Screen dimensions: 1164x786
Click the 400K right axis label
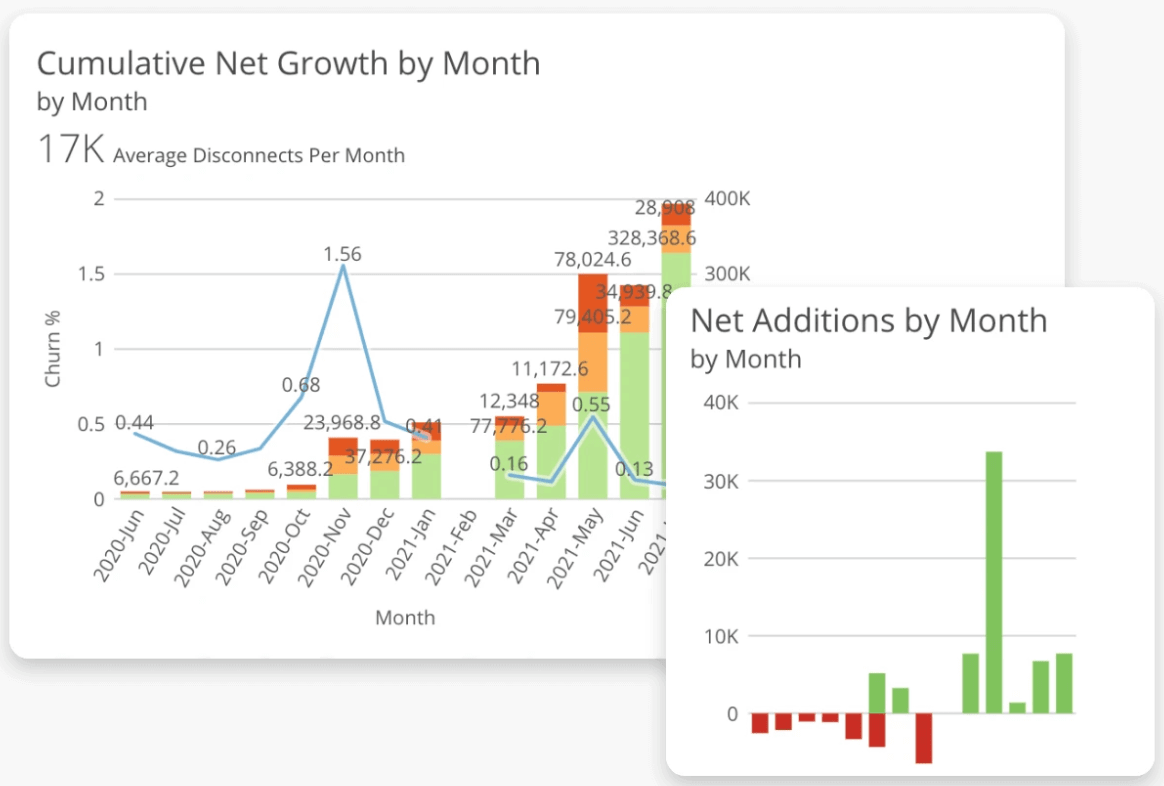727,198
